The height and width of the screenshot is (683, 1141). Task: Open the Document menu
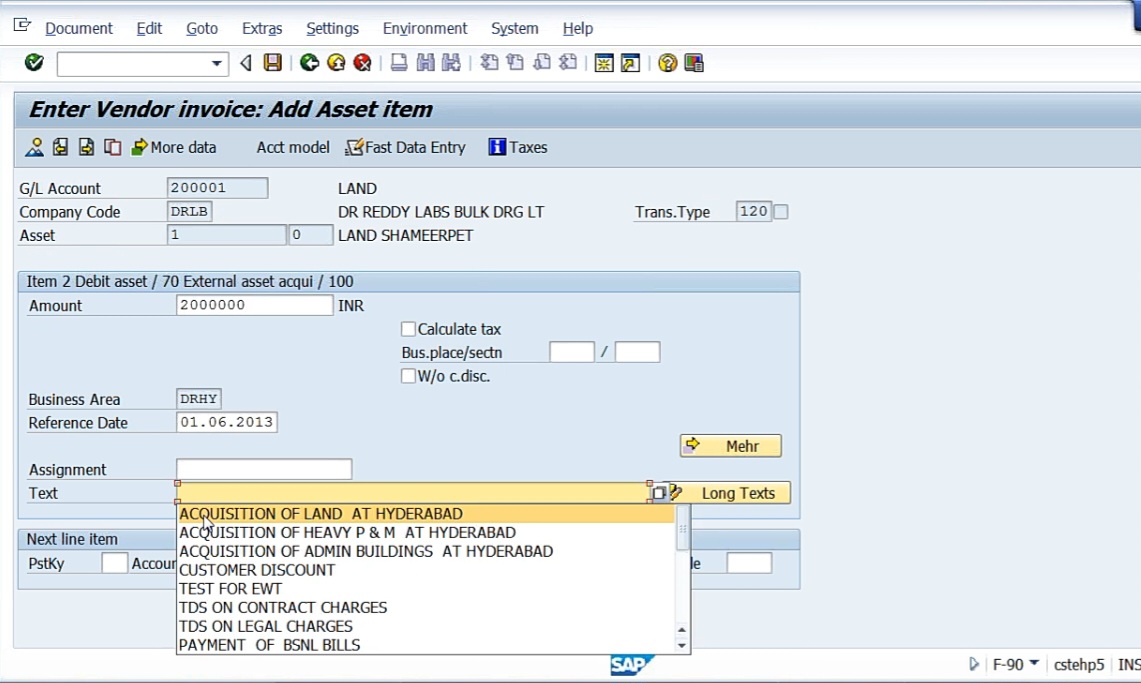click(x=79, y=28)
